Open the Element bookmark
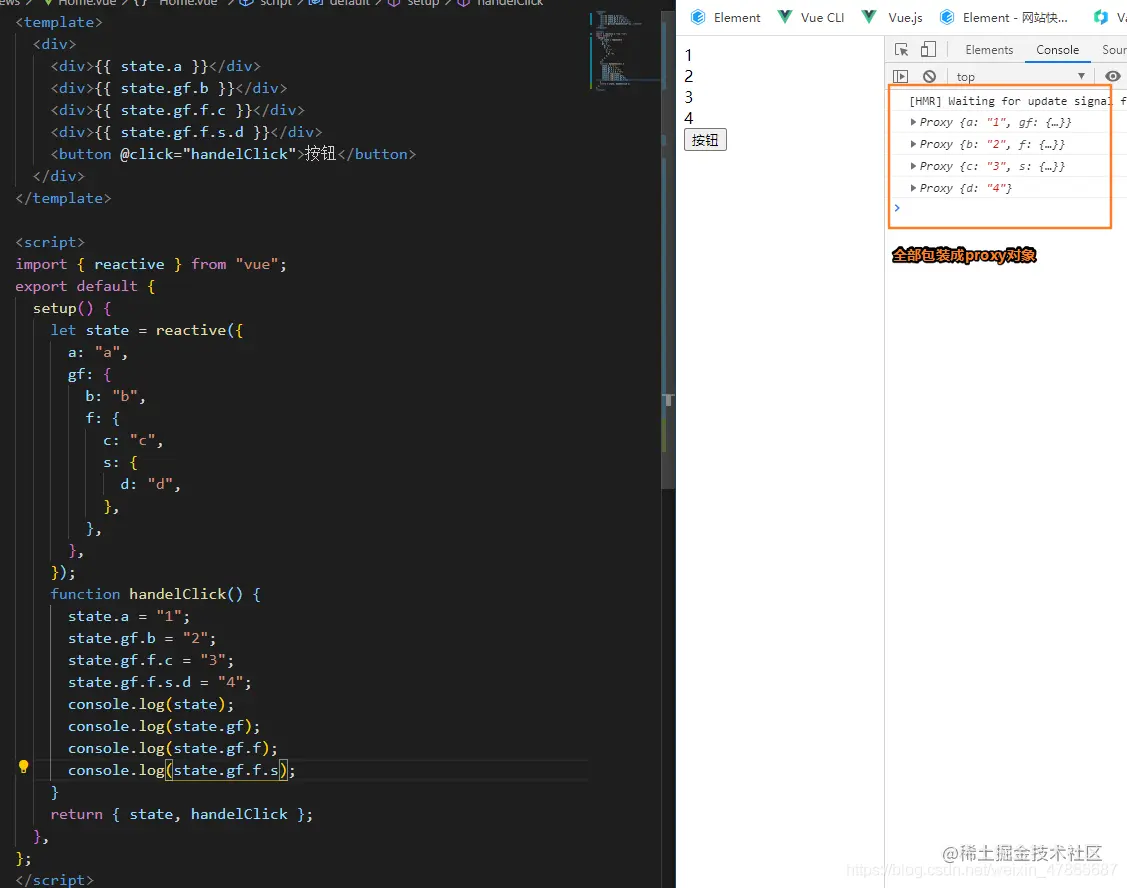Image resolution: width=1127 pixels, height=888 pixels. coord(726,17)
